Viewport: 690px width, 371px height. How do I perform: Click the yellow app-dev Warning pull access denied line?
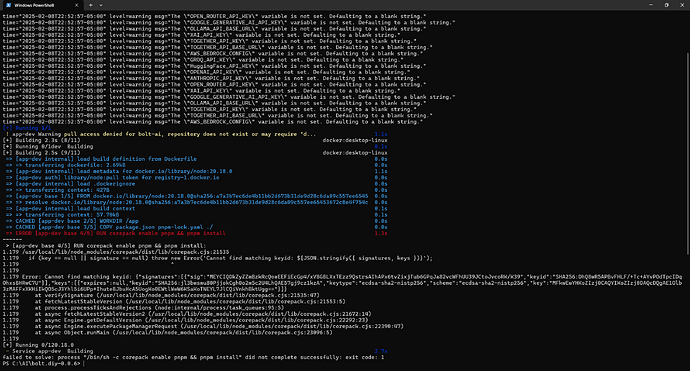161,134
